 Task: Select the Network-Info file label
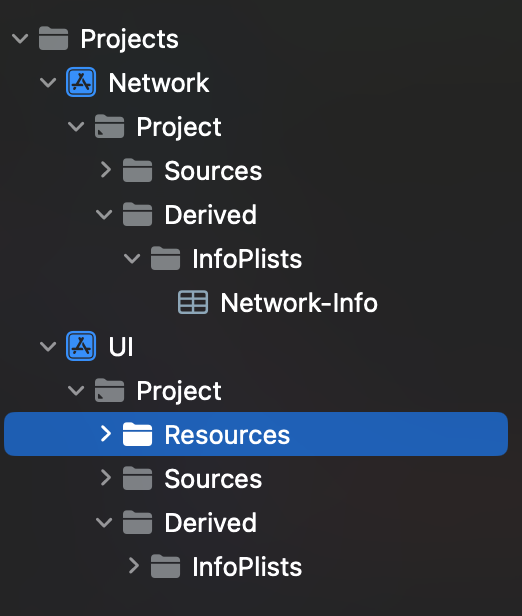coord(299,303)
